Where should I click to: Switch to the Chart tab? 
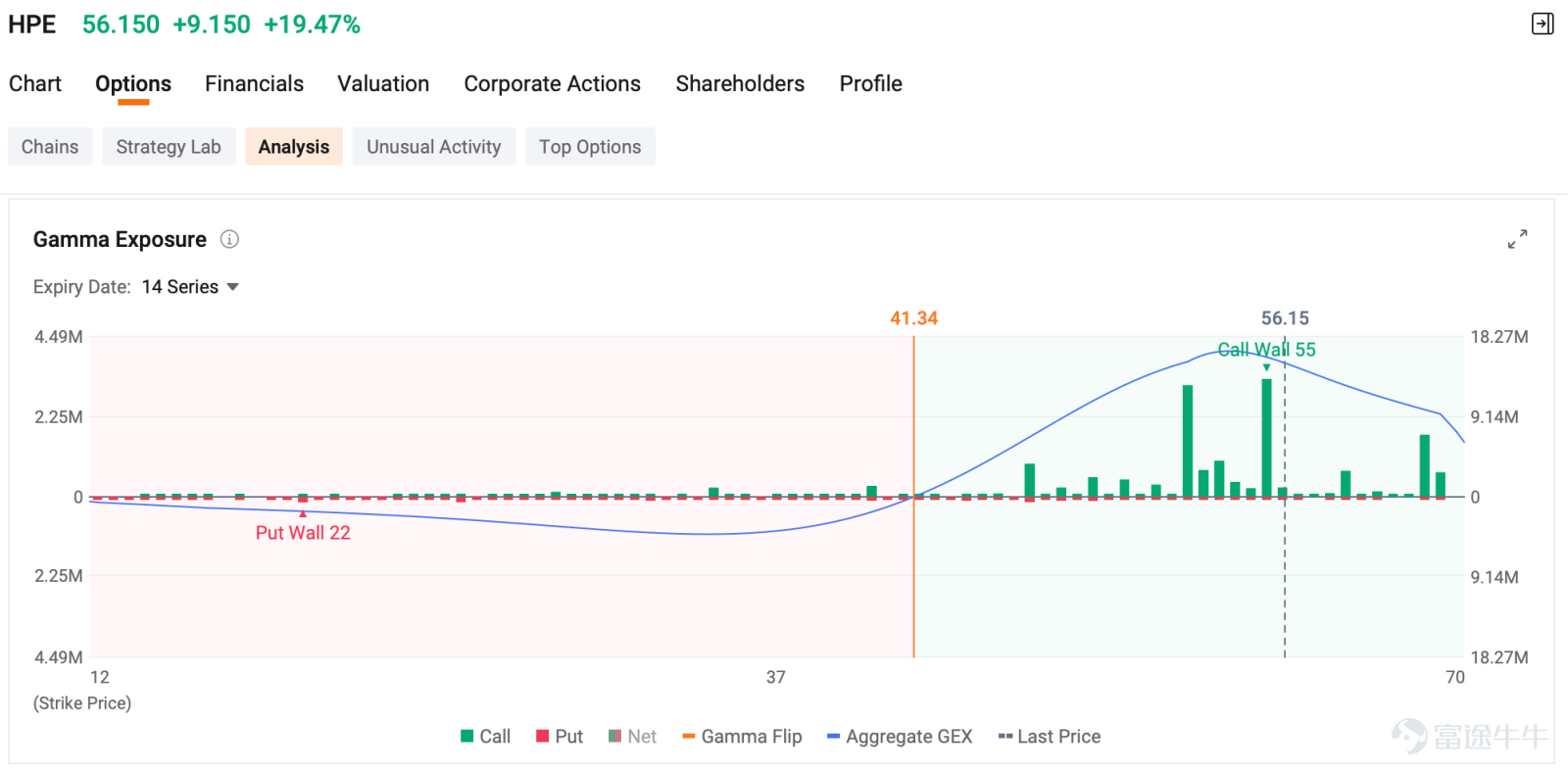pos(35,84)
